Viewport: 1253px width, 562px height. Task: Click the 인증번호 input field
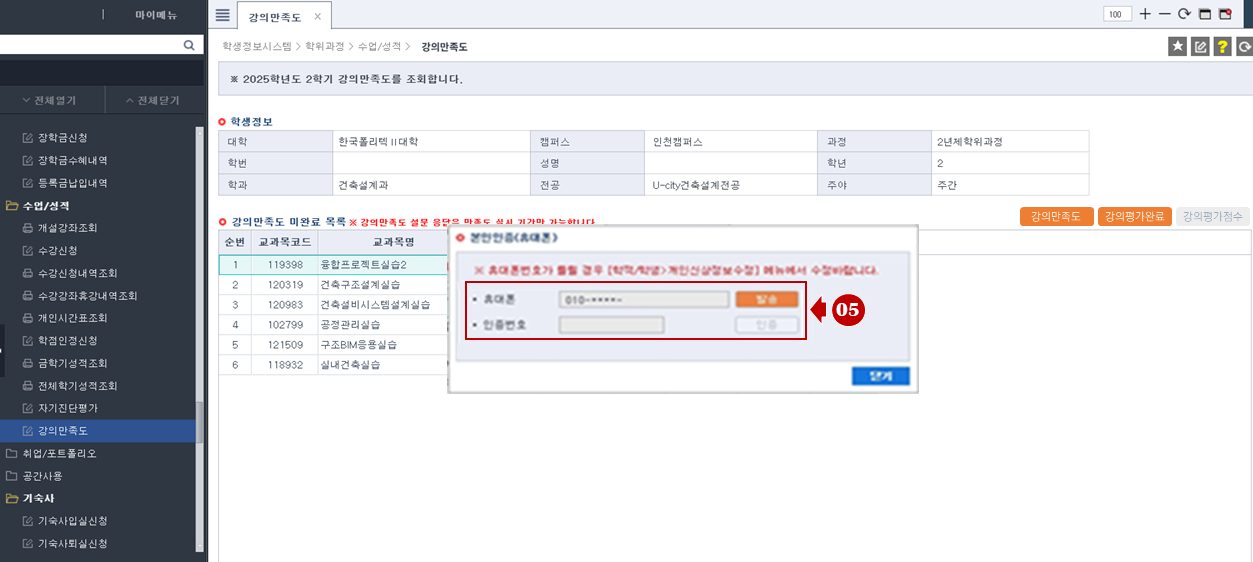pos(643,324)
